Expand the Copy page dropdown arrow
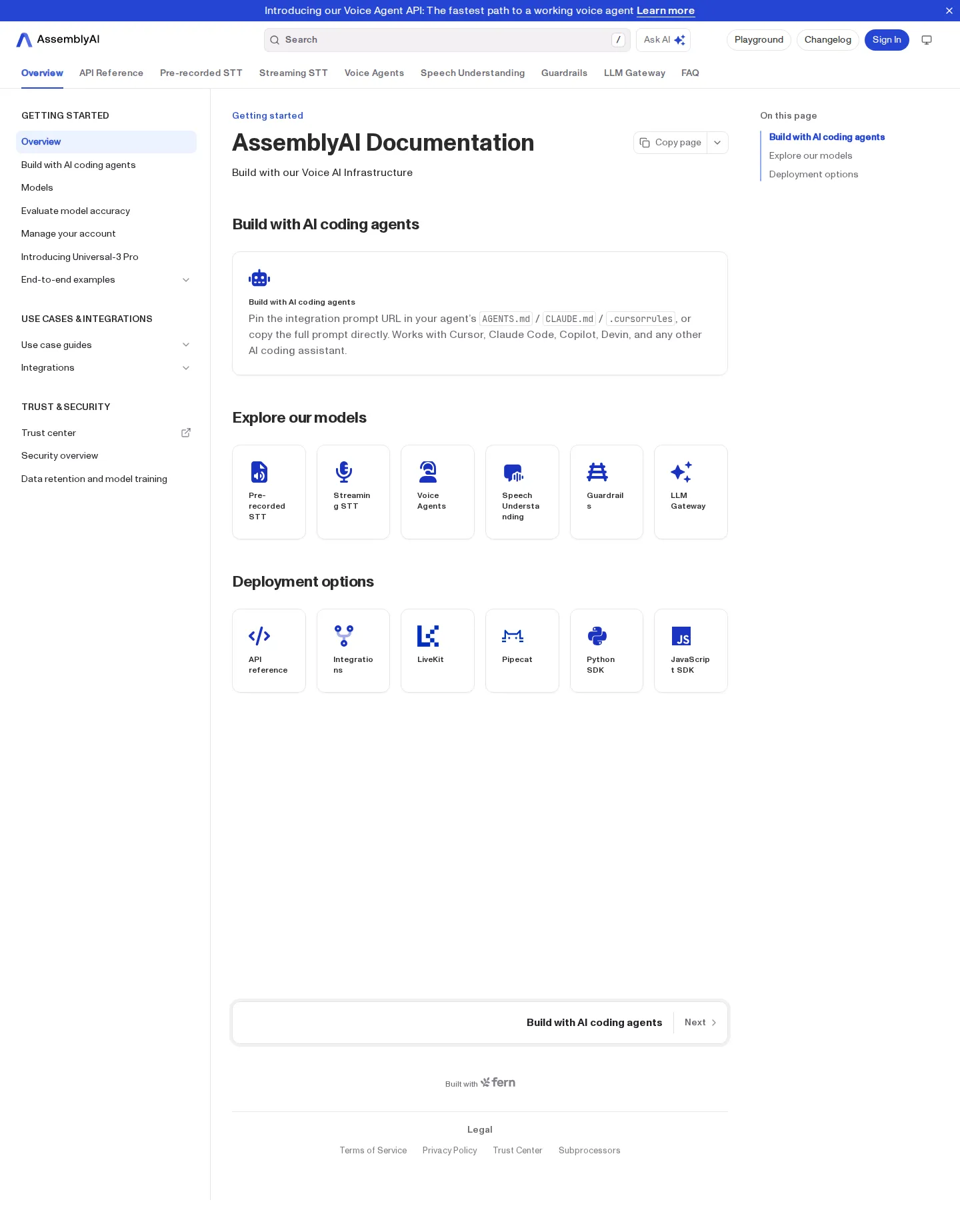 717,143
